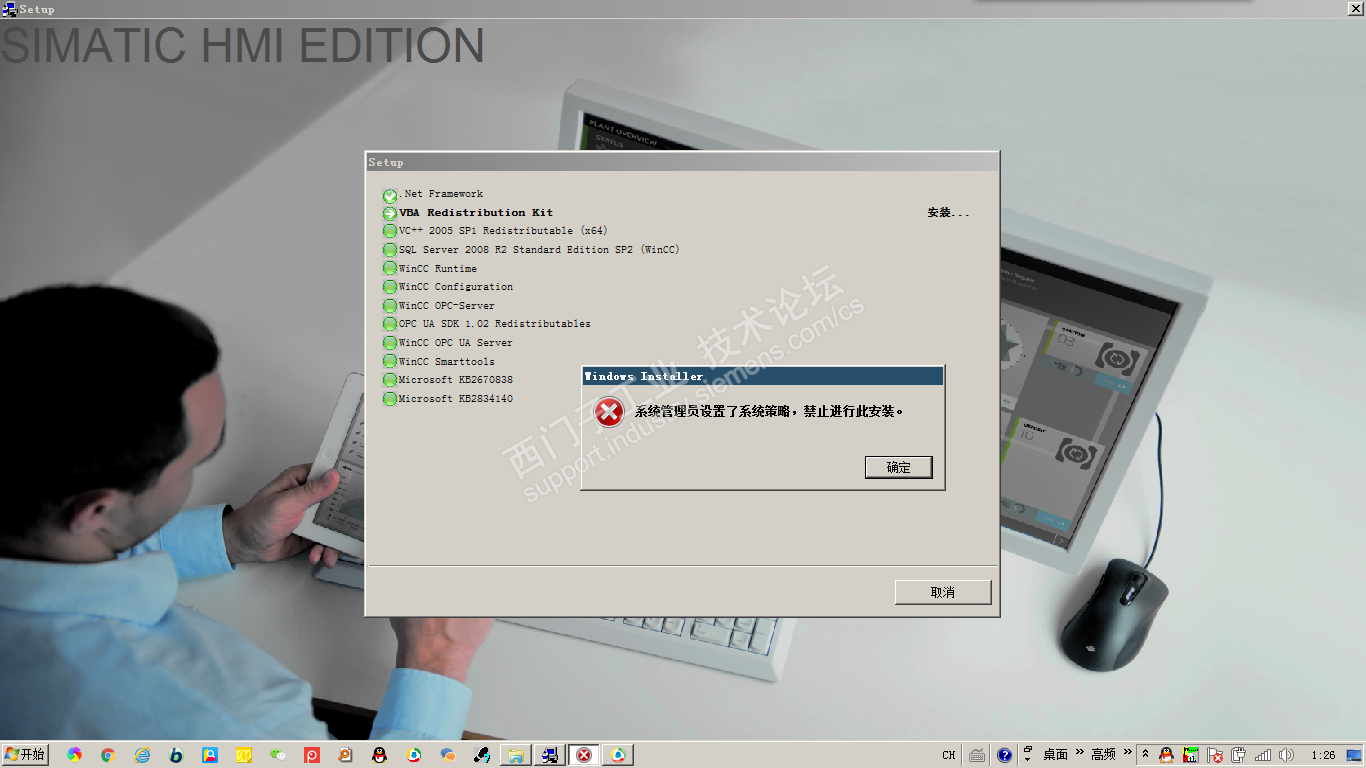This screenshot has height=768, width=1366.
Task: Click the 取消 button in Setup window
Action: pos(943,592)
